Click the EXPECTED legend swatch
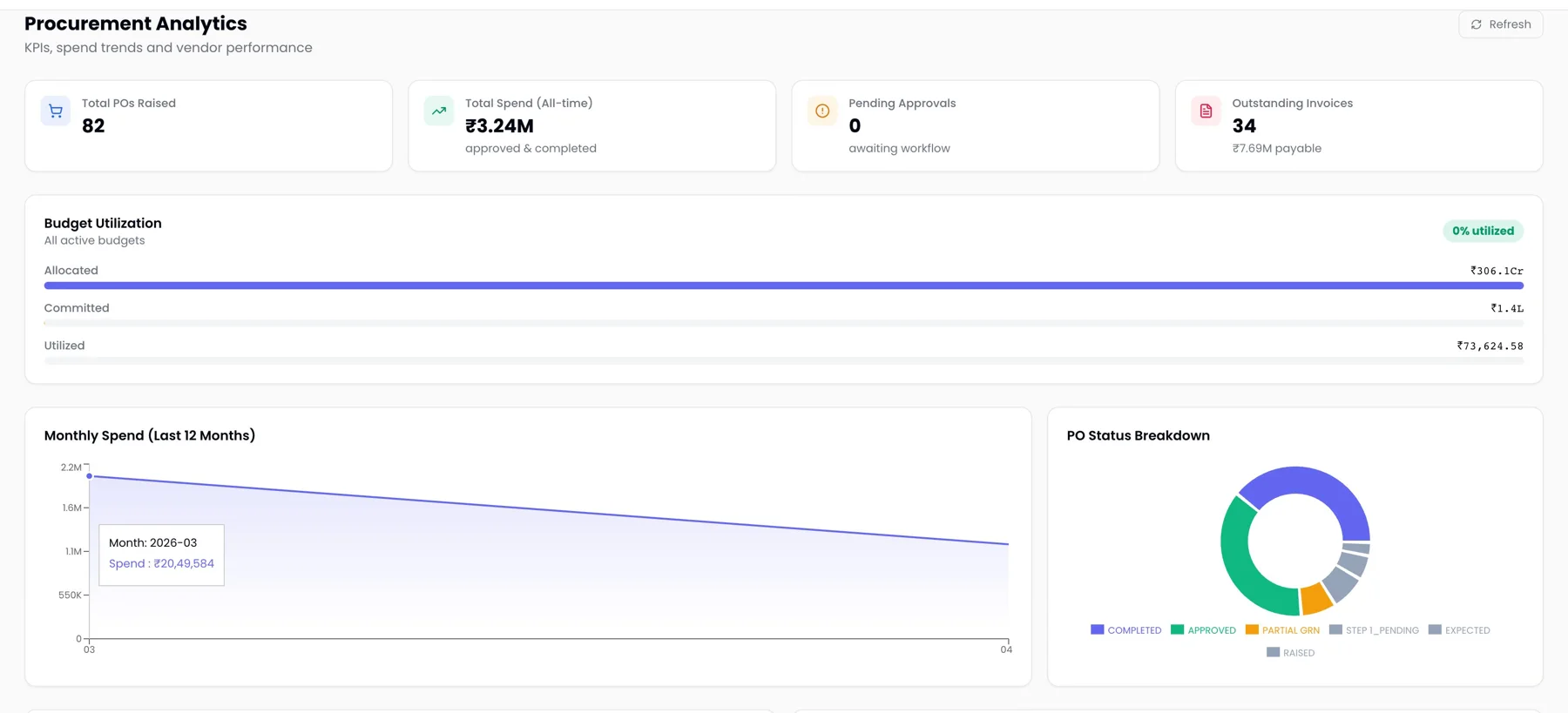 tap(1435, 629)
